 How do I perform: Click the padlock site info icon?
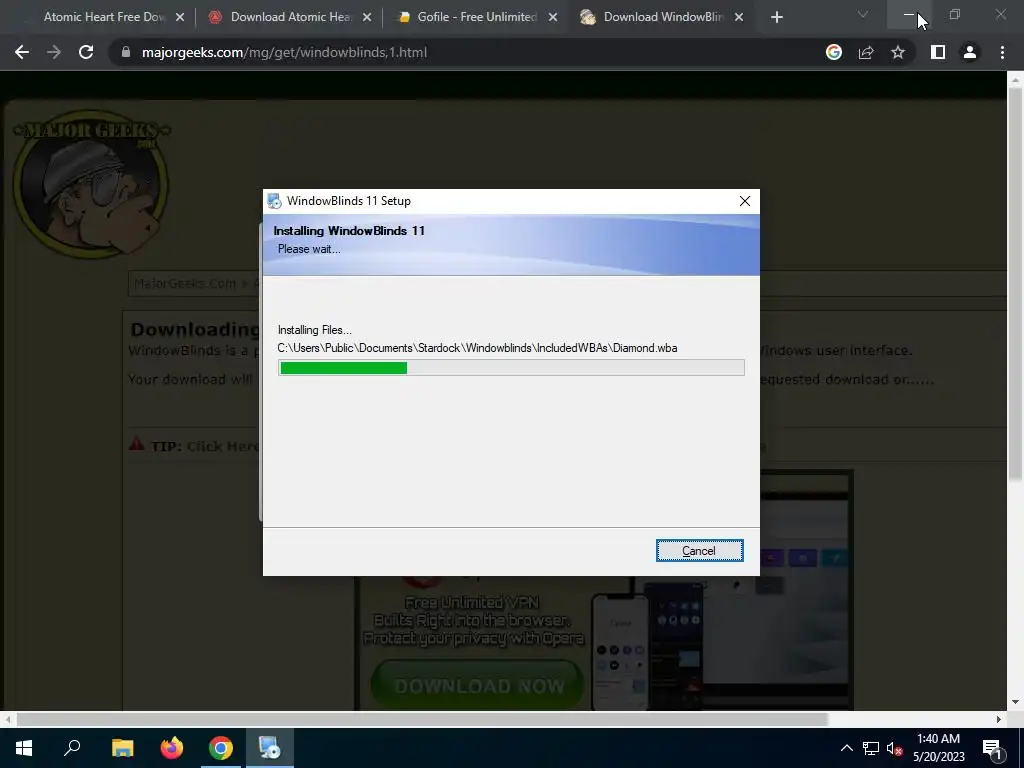[126, 52]
